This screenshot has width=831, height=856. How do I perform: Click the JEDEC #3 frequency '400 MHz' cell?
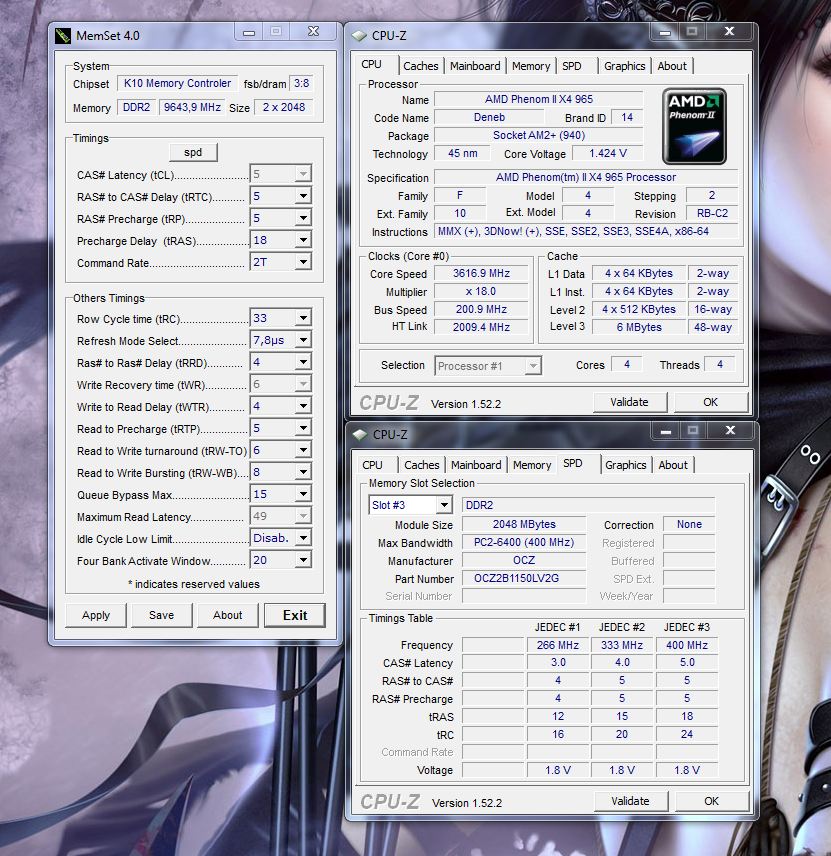[x=687, y=645]
